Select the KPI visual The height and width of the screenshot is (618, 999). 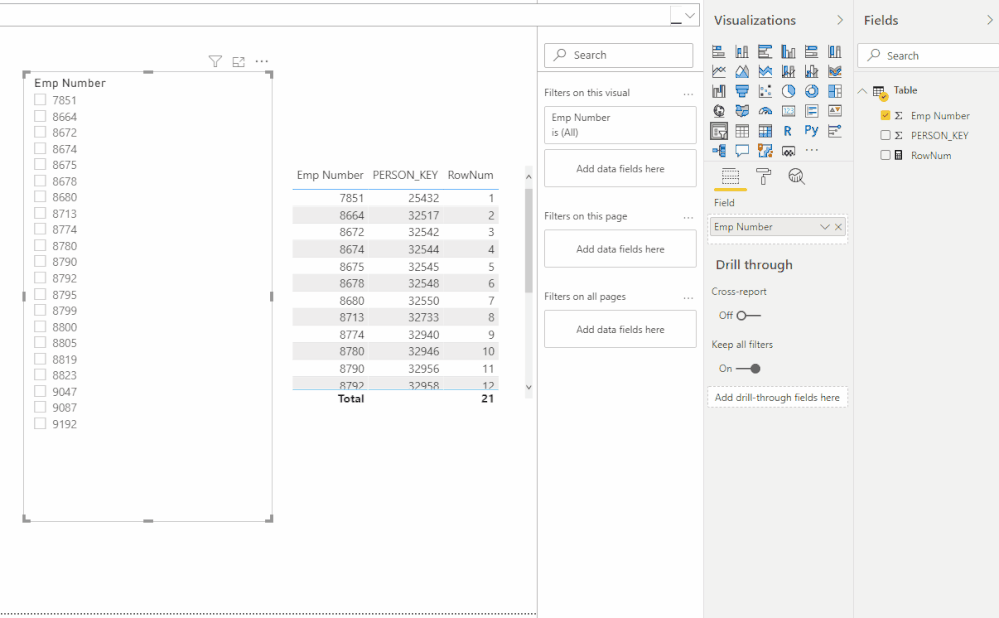[x=835, y=111]
